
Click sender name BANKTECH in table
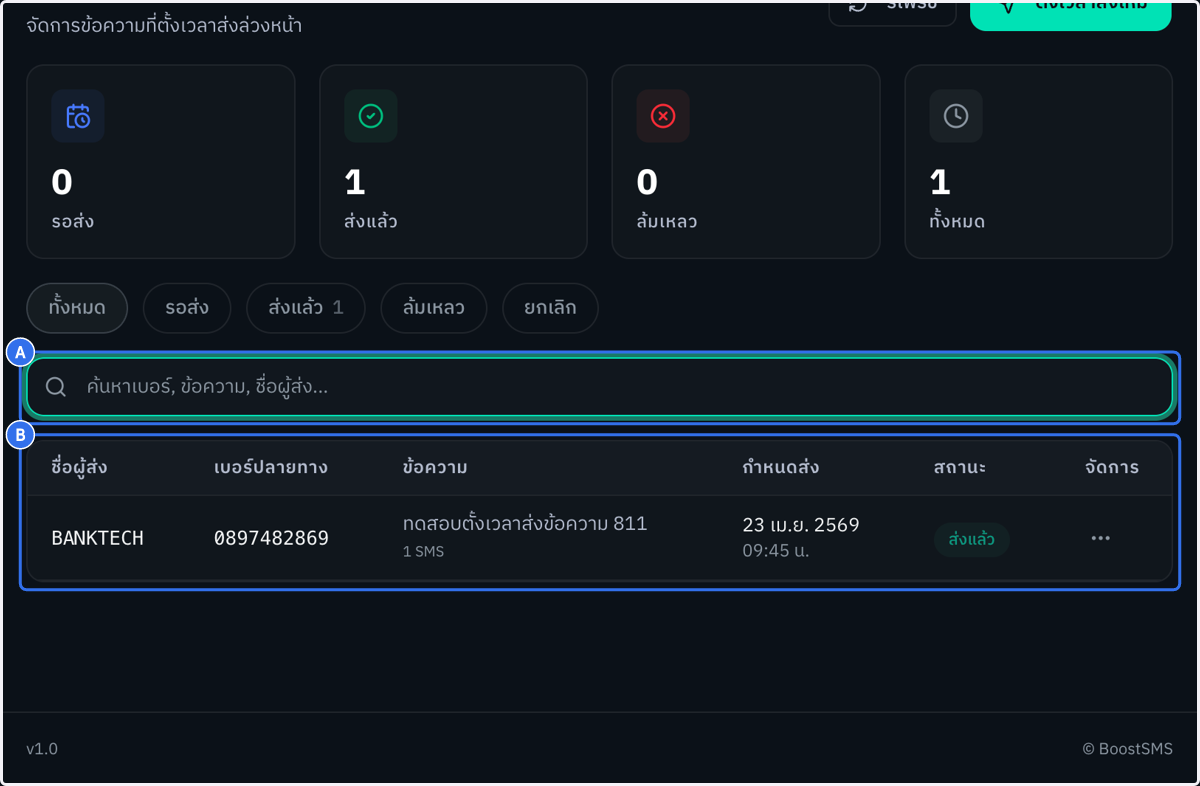point(98,538)
